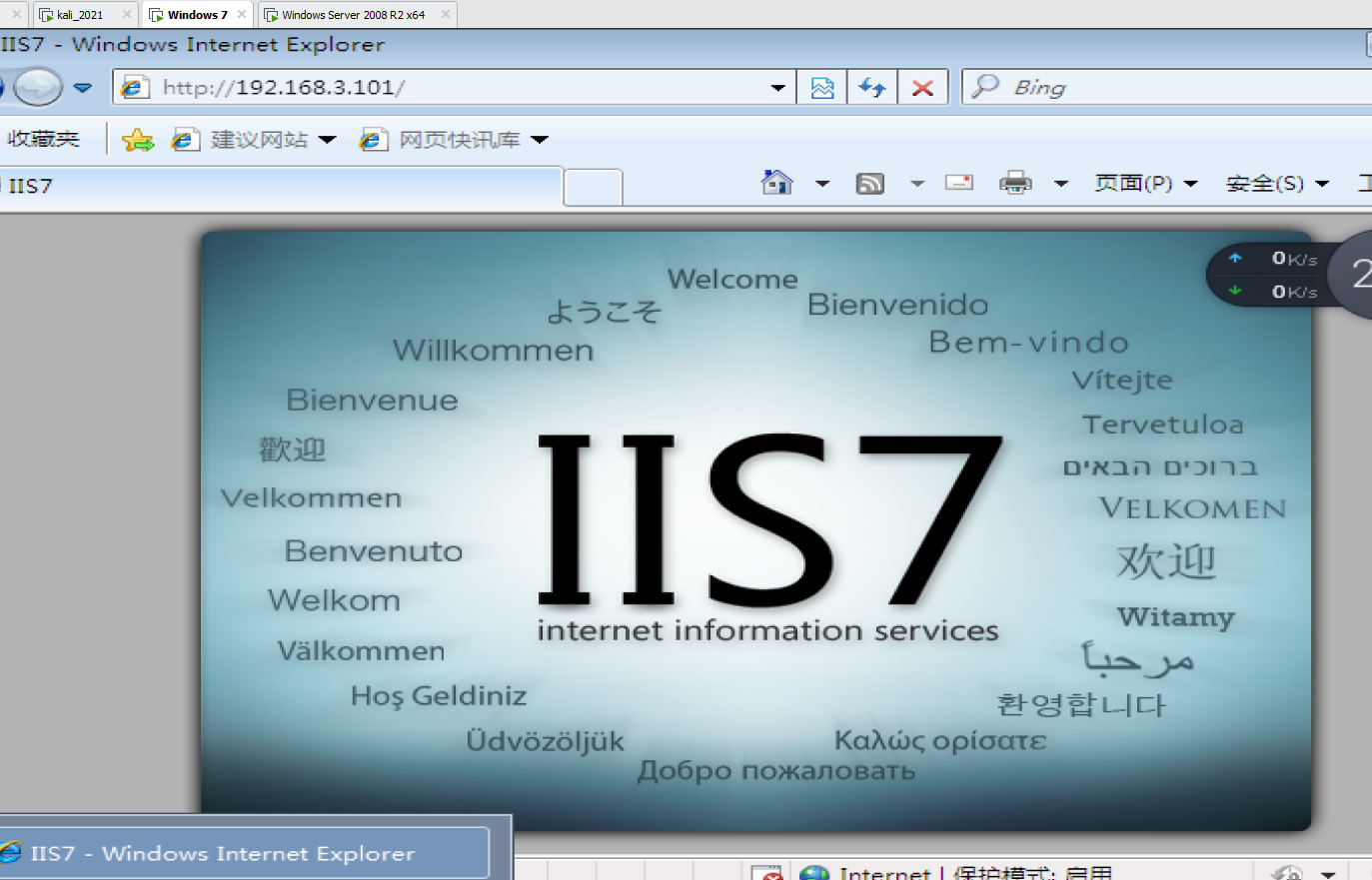Click the "Hoş Geldiniz" greeting text
Viewport: 1372px width, 880px height.
pyautogui.click(x=439, y=696)
